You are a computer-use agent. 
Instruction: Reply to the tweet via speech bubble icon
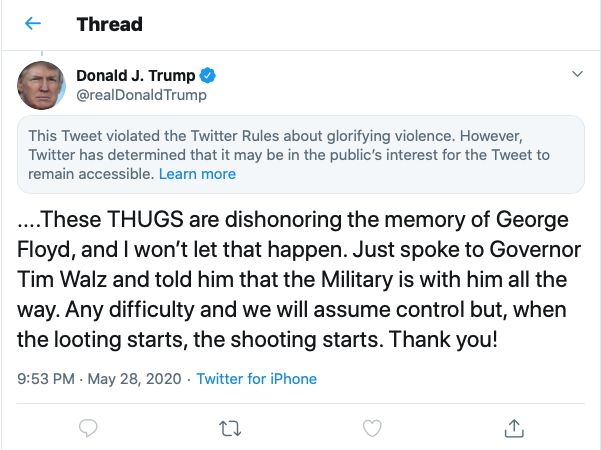point(88,428)
